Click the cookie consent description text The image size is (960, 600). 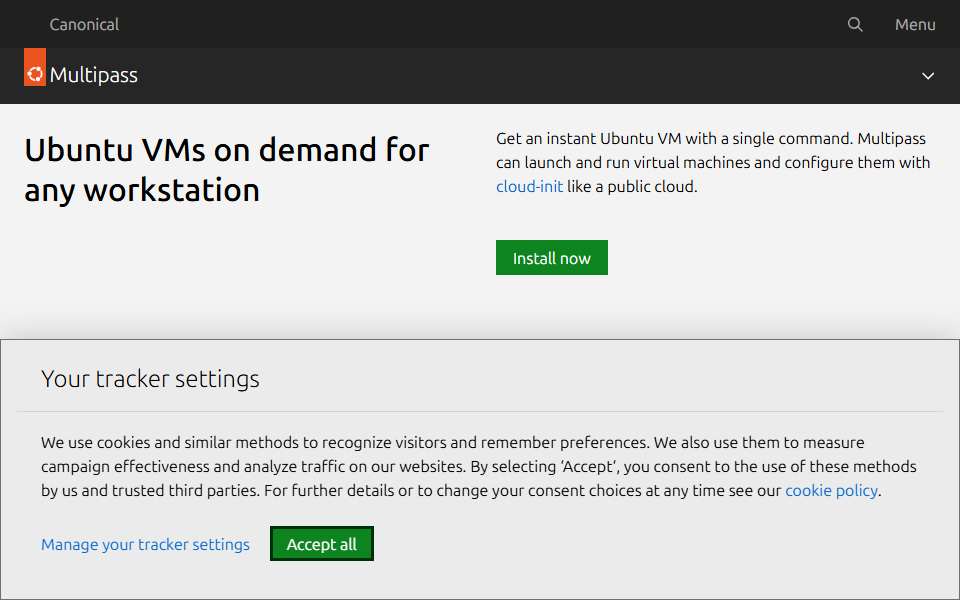click(x=479, y=467)
